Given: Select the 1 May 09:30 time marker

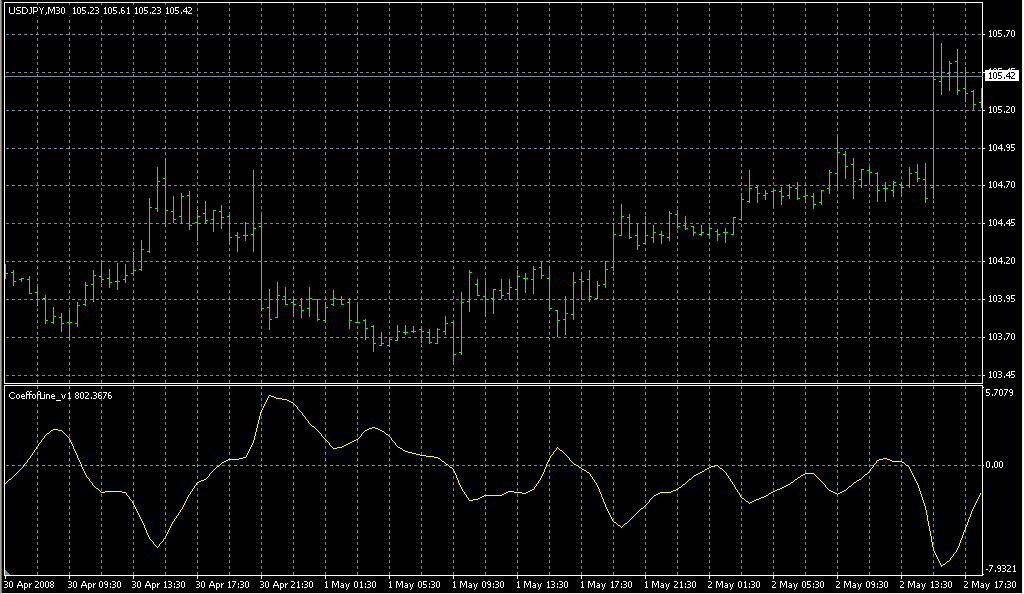Looking at the screenshot, I should coord(479,584).
